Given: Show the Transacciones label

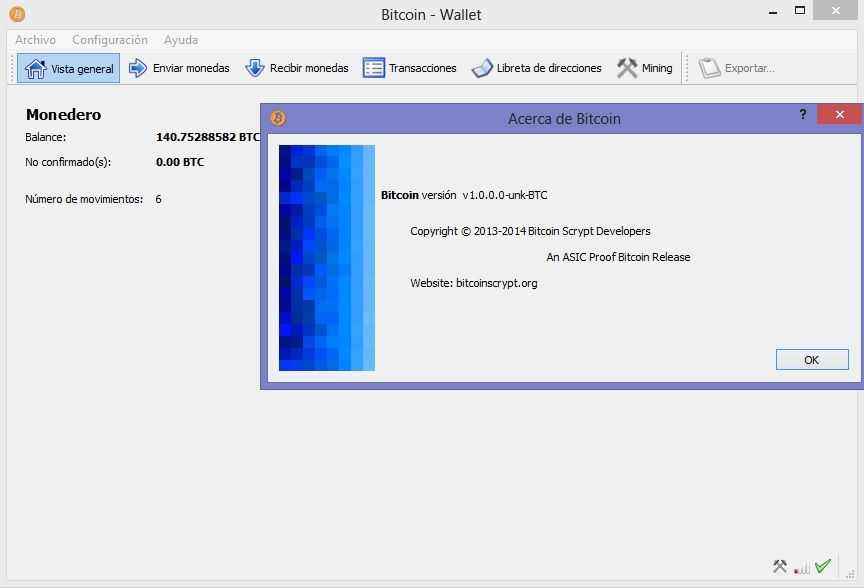Looking at the screenshot, I should click(x=423, y=68).
